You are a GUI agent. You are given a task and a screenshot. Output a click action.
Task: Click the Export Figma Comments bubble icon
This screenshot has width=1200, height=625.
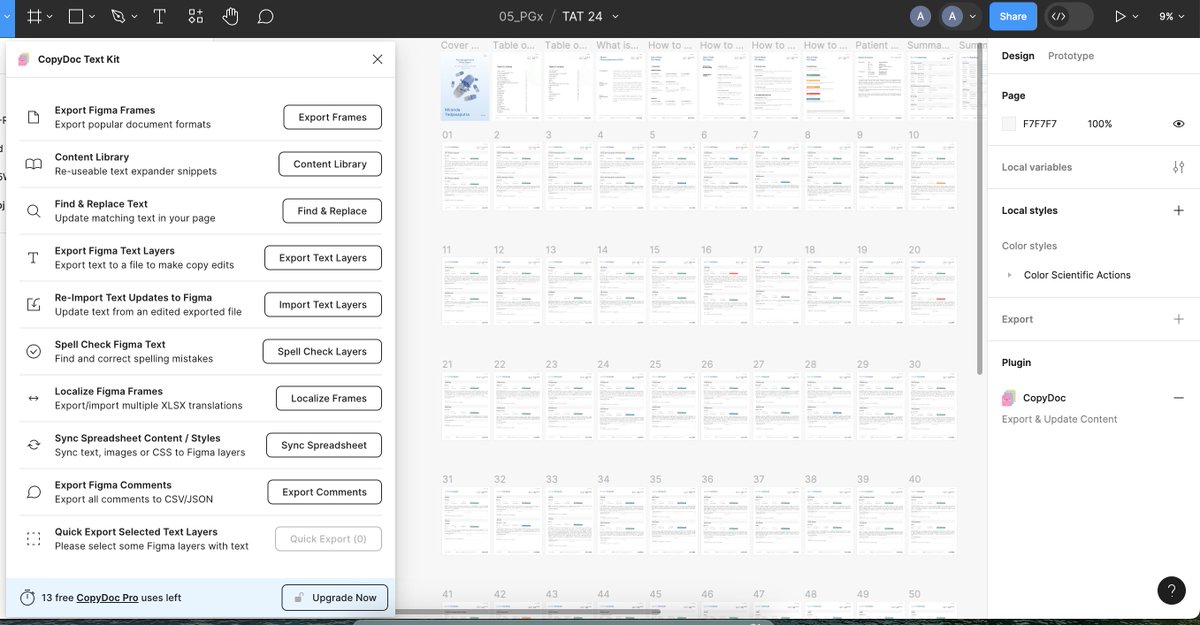pyautogui.click(x=33, y=492)
